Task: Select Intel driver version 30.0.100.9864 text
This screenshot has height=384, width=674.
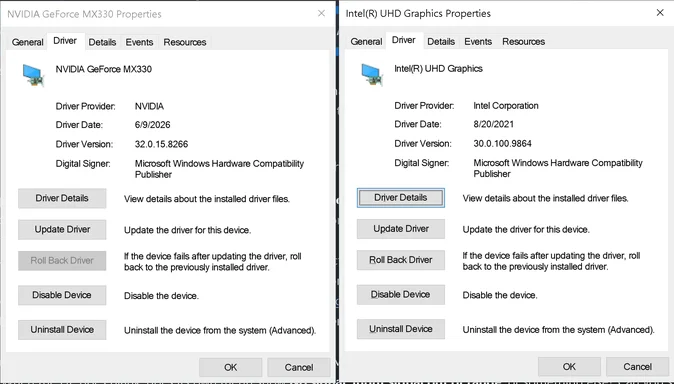Action: point(502,144)
